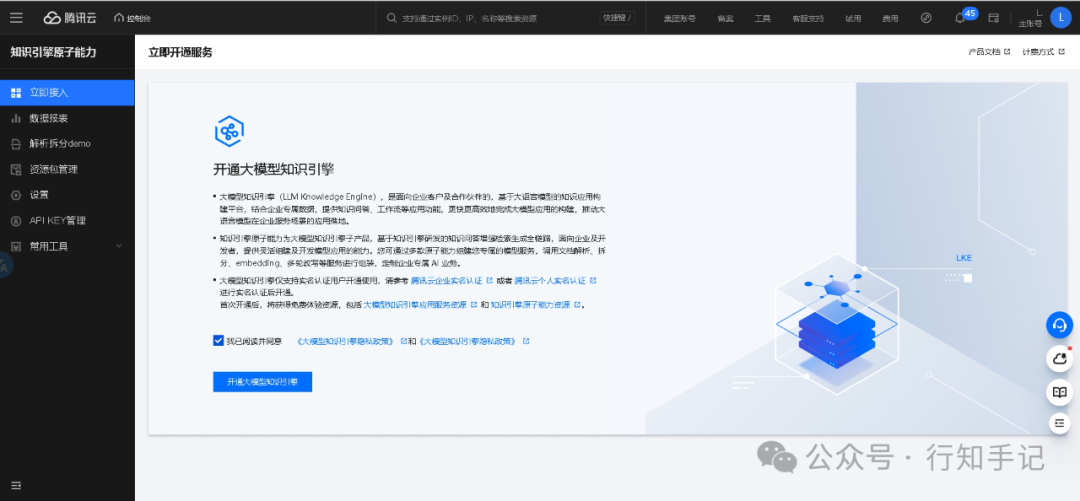
Task: Open the blue L user avatar
Action: coord(1061,18)
